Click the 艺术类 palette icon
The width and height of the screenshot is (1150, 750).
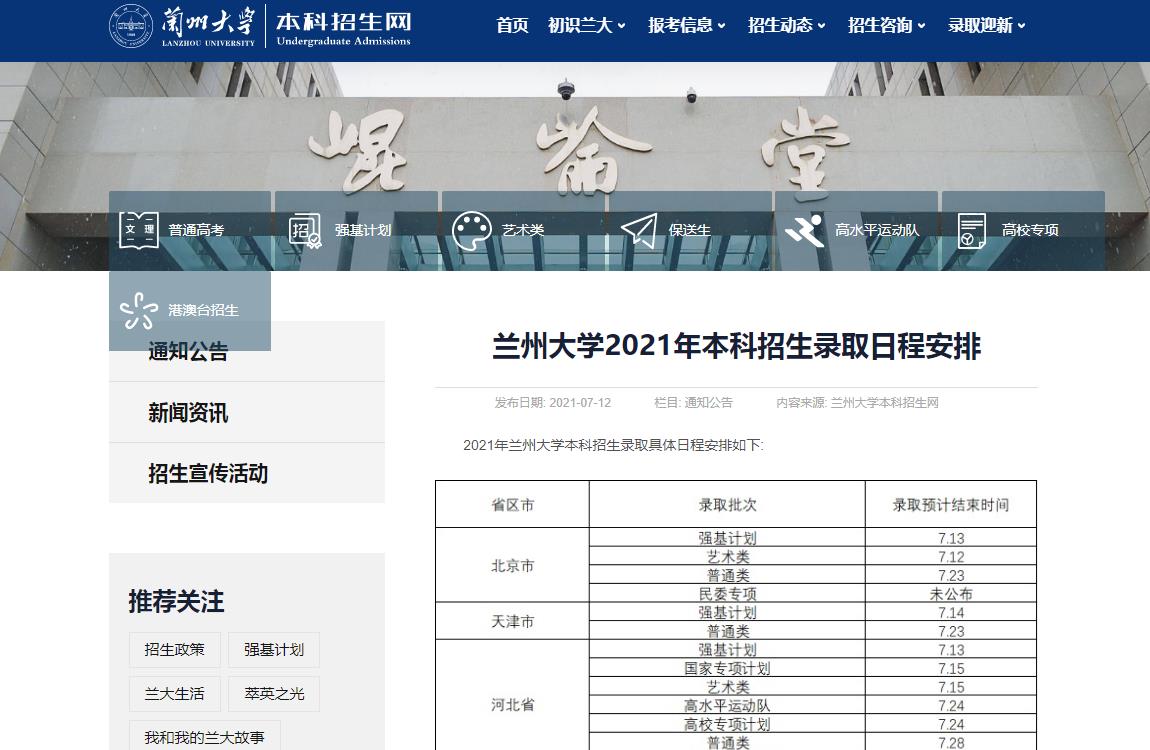[472, 230]
